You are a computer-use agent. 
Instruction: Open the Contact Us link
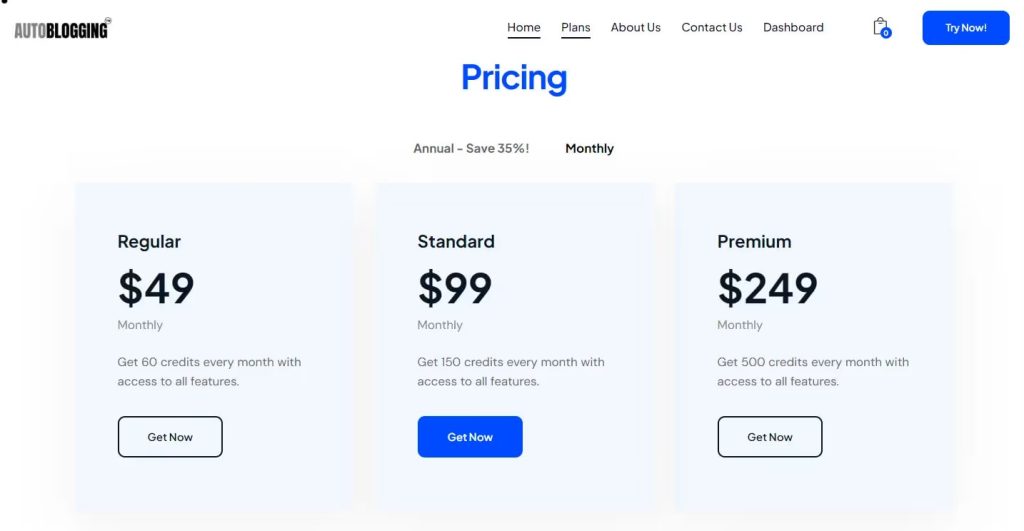(711, 28)
